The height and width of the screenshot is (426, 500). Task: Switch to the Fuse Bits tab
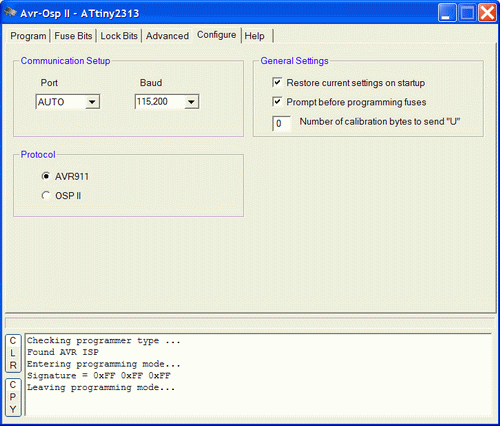pos(73,36)
